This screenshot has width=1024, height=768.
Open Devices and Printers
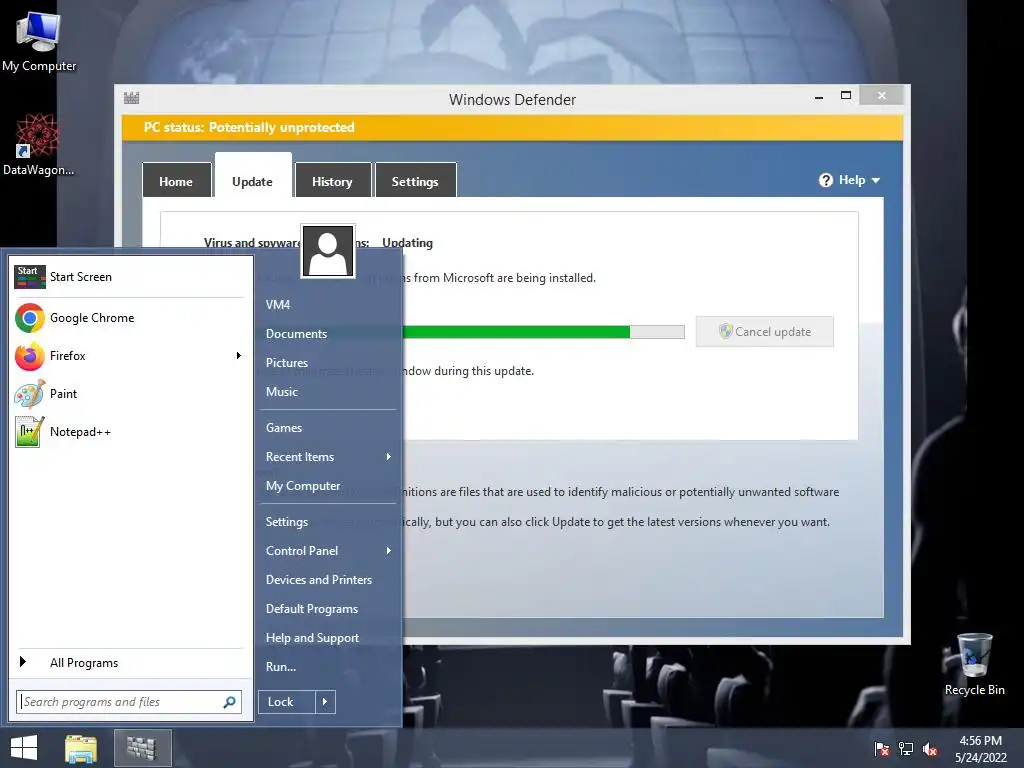pyautogui.click(x=328, y=580)
